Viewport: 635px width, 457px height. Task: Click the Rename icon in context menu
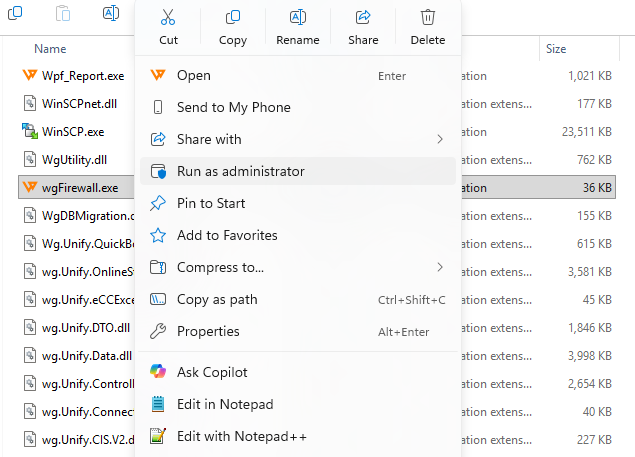point(298,17)
